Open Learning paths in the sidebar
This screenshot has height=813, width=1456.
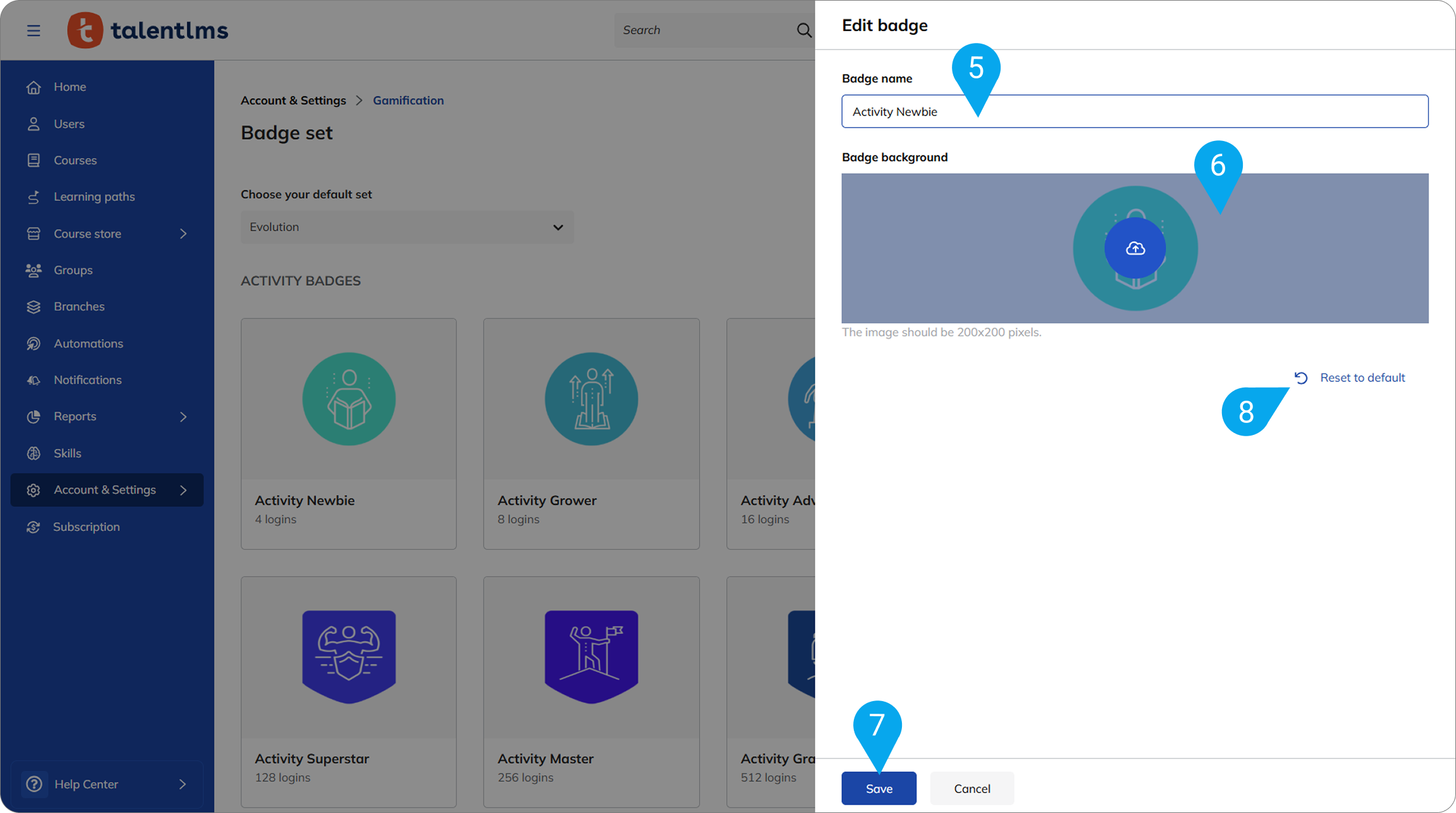click(94, 197)
